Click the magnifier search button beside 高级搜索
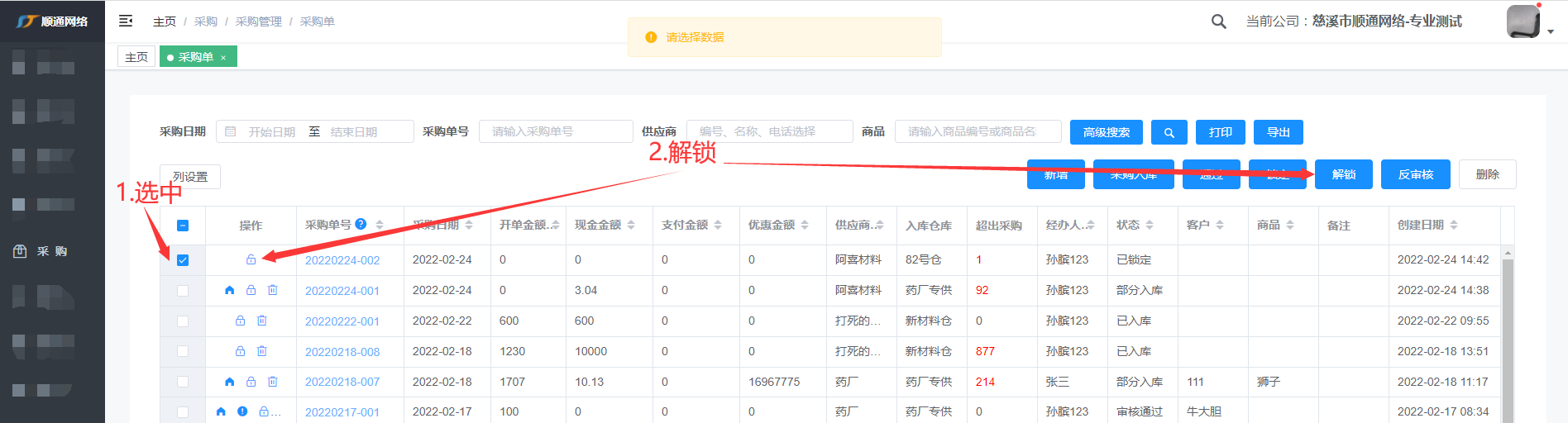This screenshot has width=1568, height=423. click(1169, 132)
